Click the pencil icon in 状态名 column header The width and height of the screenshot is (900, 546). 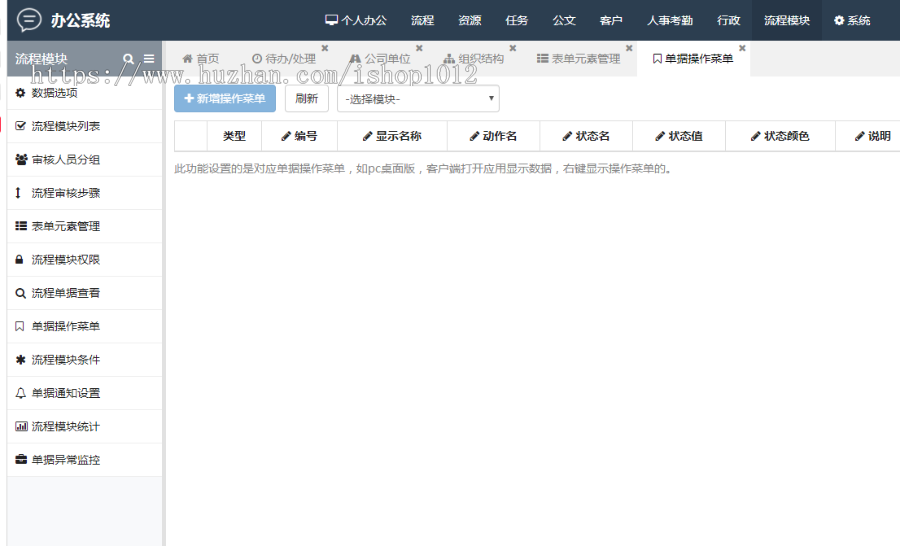tap(567, 136)
